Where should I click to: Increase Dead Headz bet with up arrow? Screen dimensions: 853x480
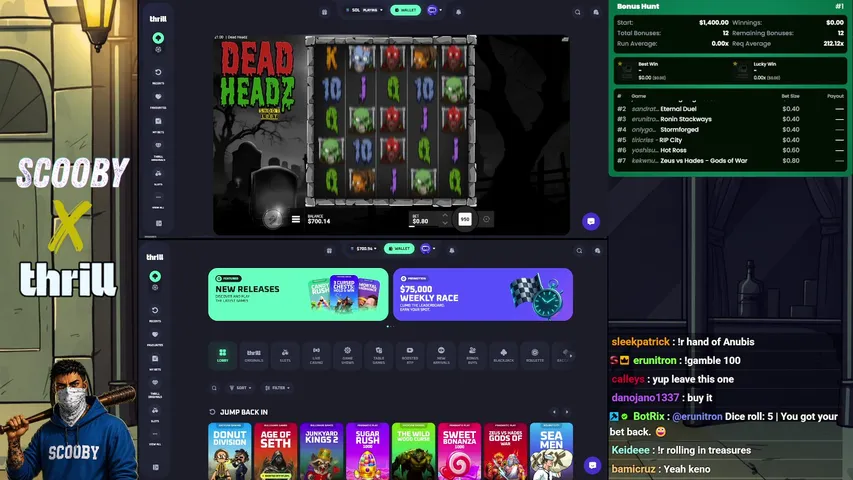(x=445, y=216)
